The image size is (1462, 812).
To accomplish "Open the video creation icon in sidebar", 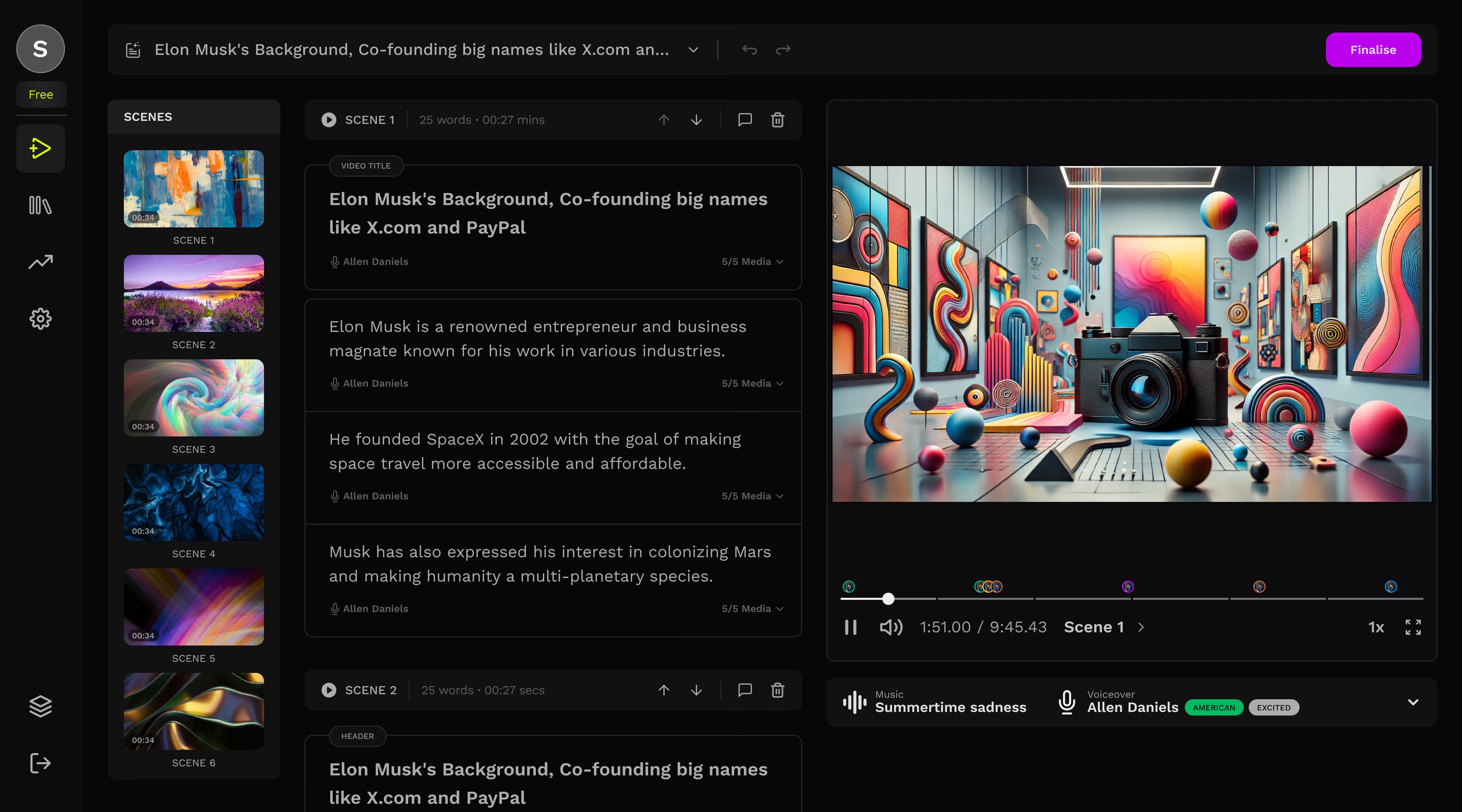I will 40,149.
